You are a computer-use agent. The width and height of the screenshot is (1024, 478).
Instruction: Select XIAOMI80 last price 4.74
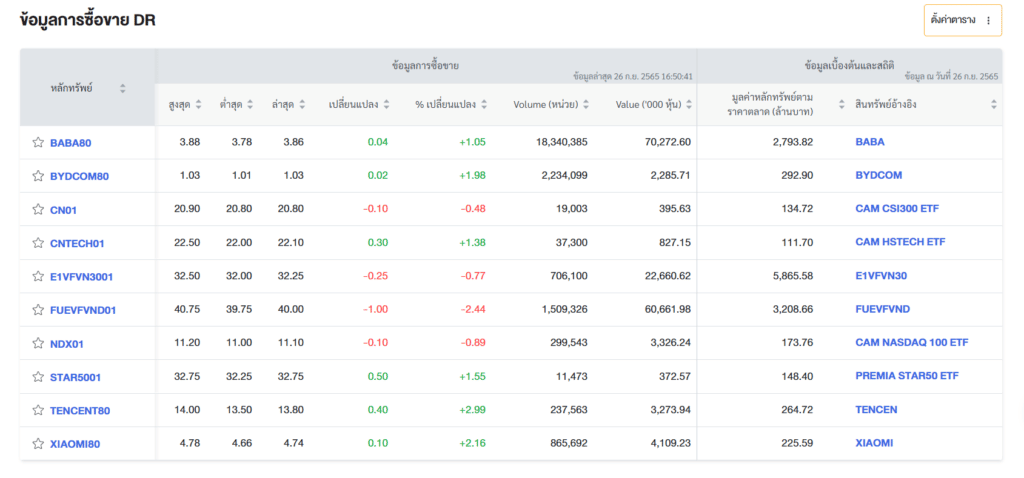pos(293,443)
